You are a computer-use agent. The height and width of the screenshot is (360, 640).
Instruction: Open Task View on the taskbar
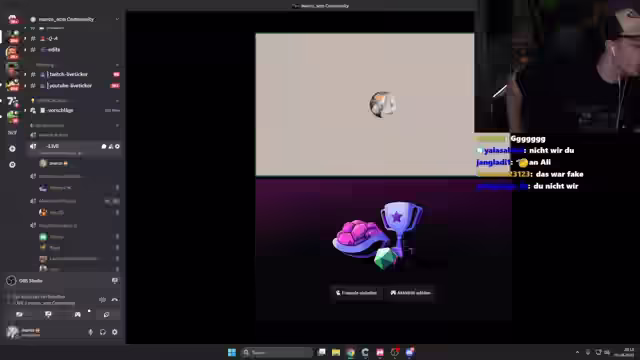322,352
